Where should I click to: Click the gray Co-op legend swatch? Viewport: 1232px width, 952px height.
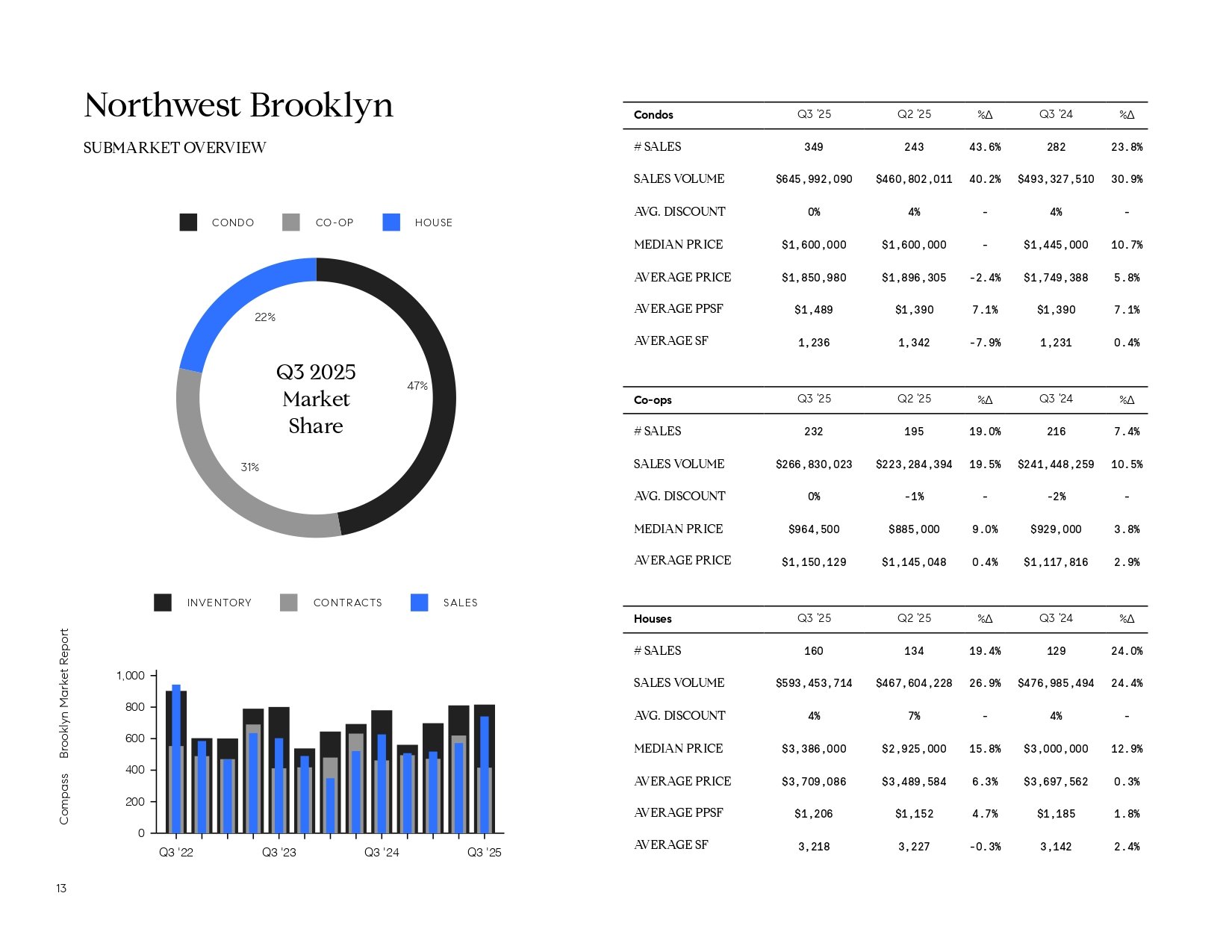291,223
